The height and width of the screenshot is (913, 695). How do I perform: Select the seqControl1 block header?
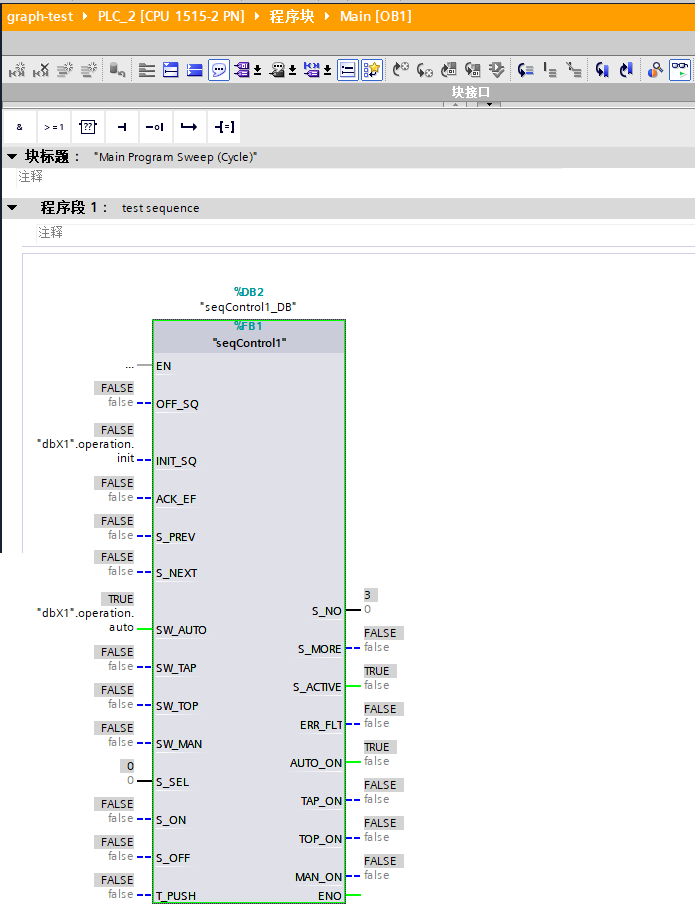point(249,337)
